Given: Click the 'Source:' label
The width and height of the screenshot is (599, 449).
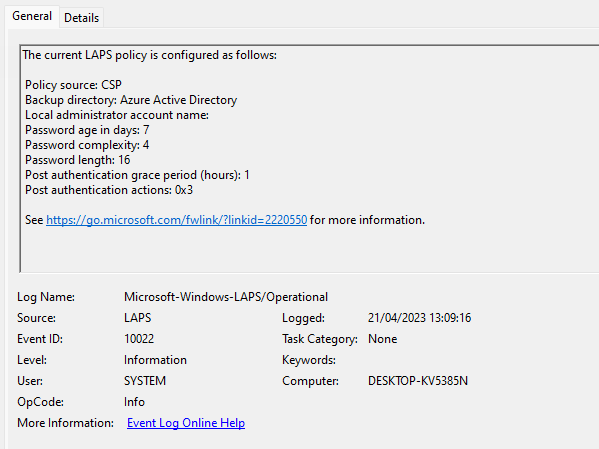Looking at the screenshot, I should [36, 318].
